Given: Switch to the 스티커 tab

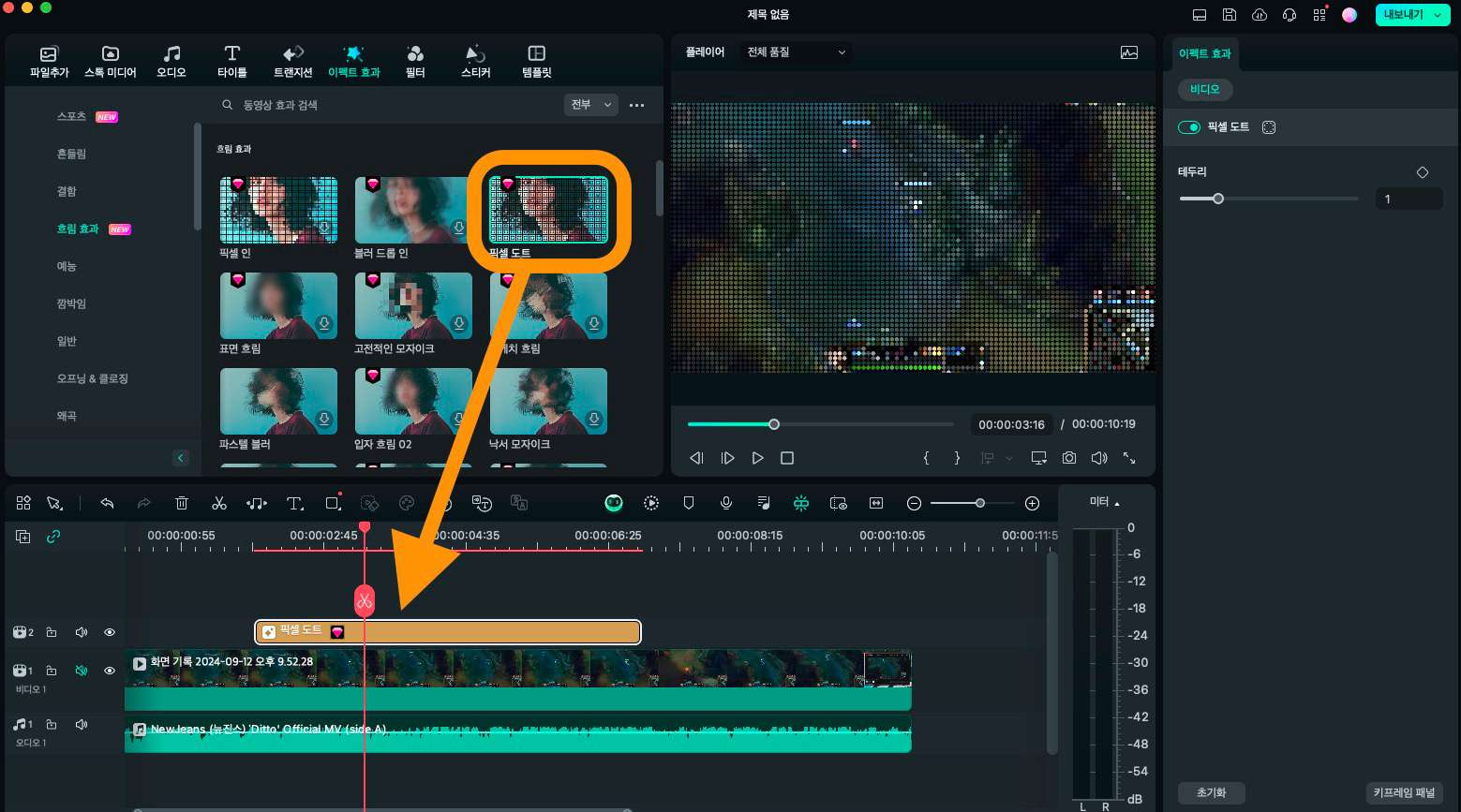Looking at the screenshot, I should [x=476, y=61].
